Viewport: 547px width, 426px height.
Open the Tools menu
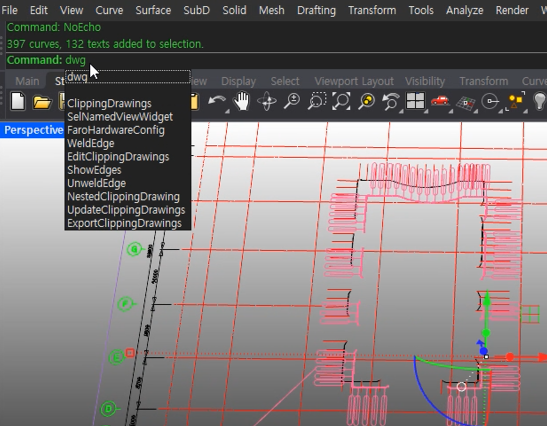pyautogui.click(x=421, y=10)
